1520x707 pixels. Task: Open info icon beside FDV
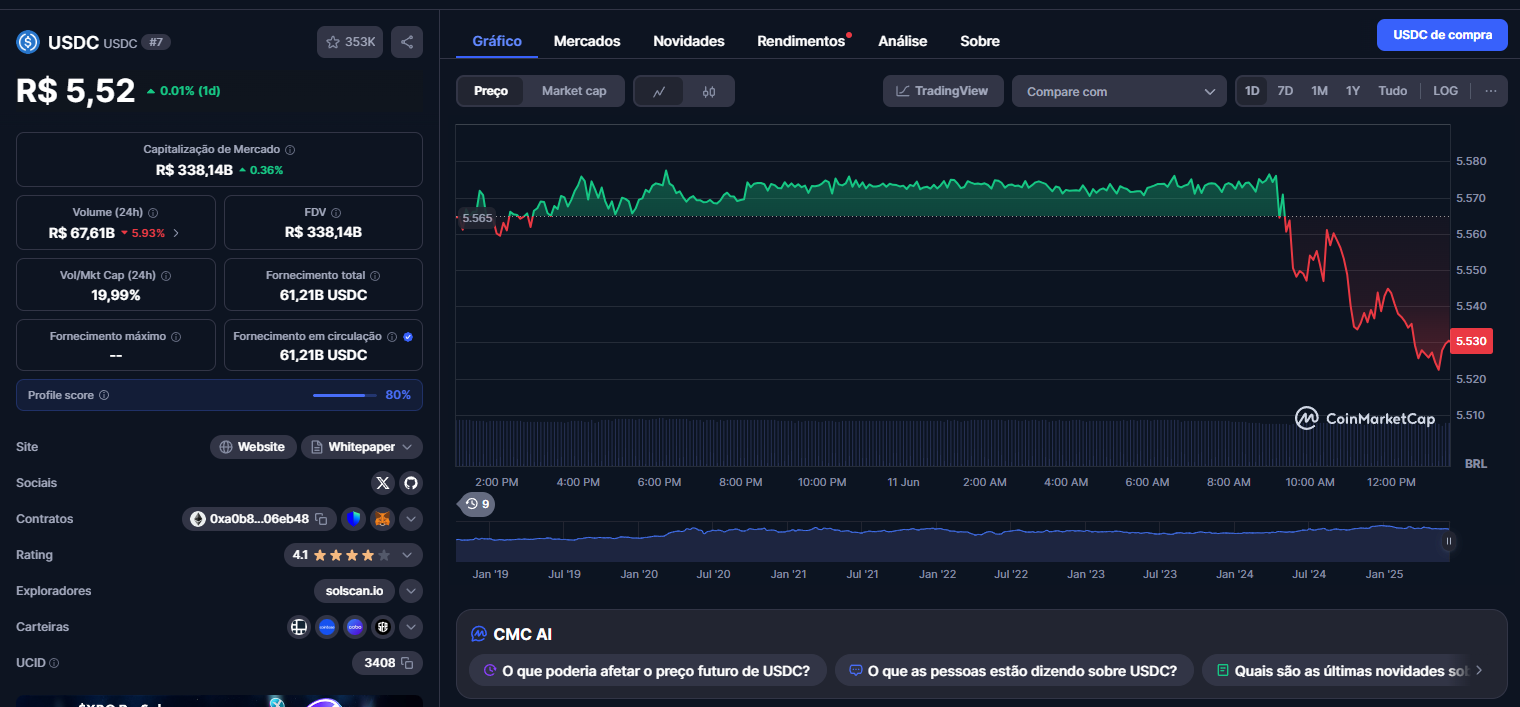[x=336, y=213]
